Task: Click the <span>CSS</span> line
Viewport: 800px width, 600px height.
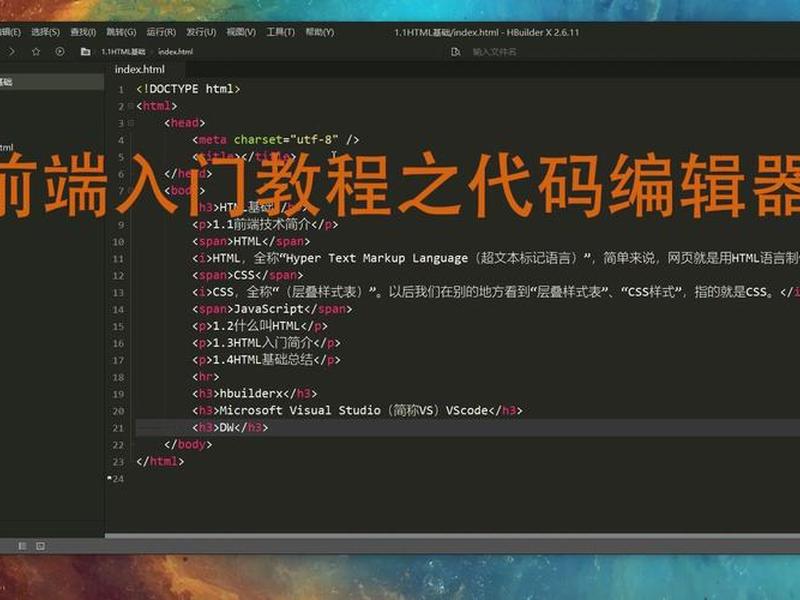Action: coord(247,275)
